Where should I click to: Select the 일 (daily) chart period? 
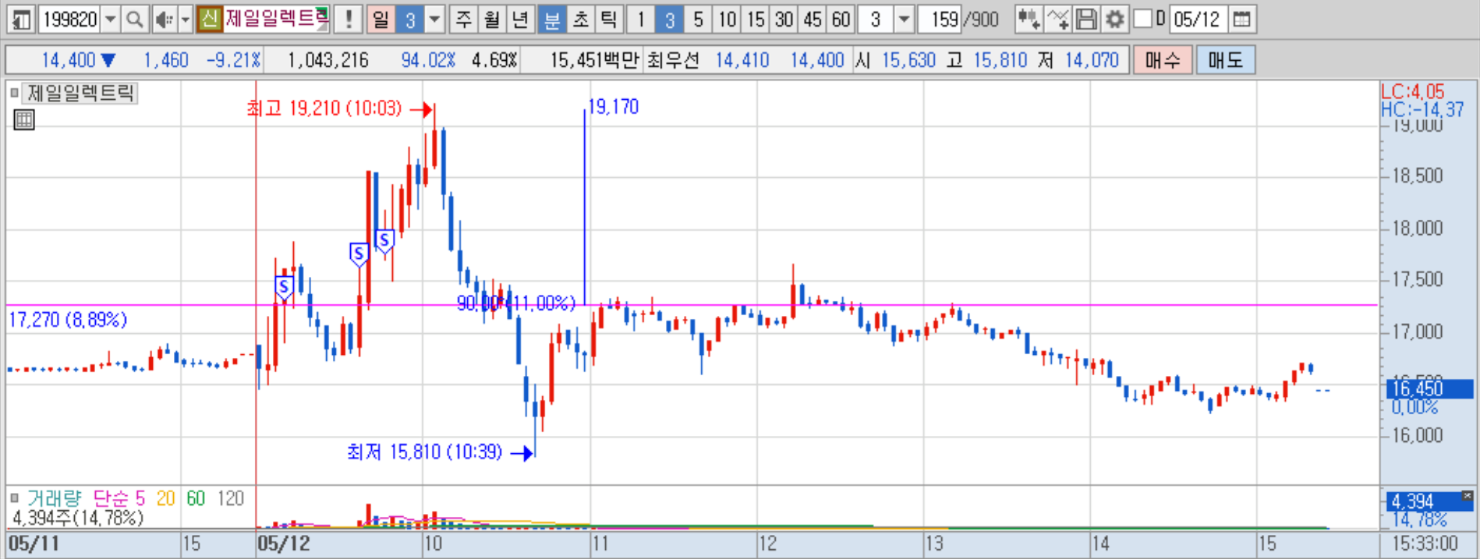point(381,19)
